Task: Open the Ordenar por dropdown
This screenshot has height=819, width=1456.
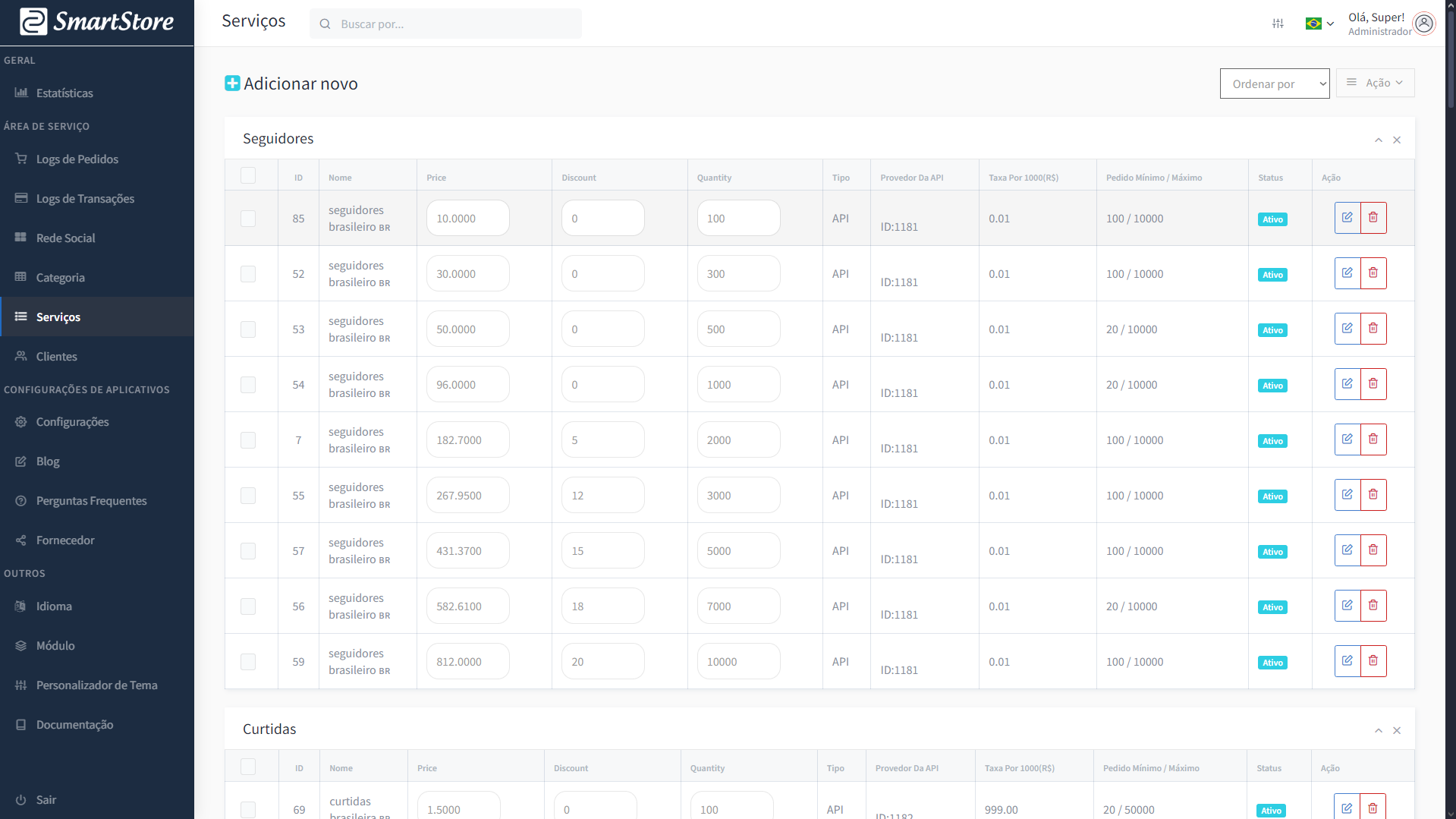Action: point(1274,83)
